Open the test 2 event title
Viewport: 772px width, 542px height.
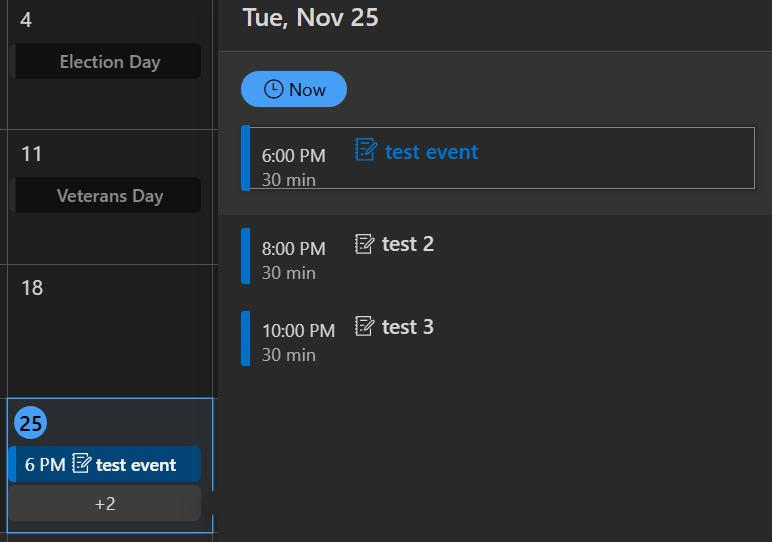pyautogui.click(x=408, y=244)
